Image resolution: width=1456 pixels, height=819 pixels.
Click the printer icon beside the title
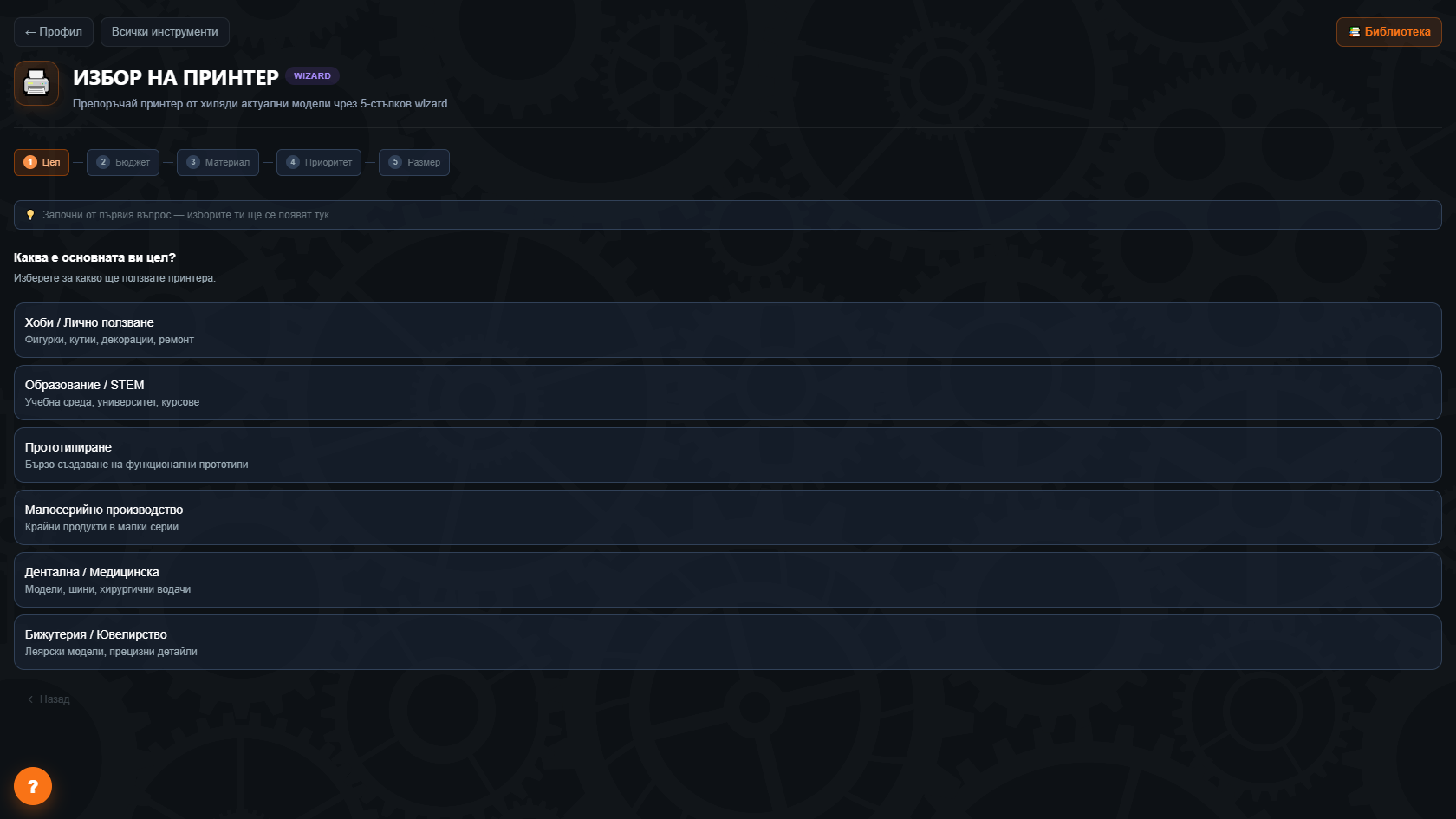click(36, 83)
